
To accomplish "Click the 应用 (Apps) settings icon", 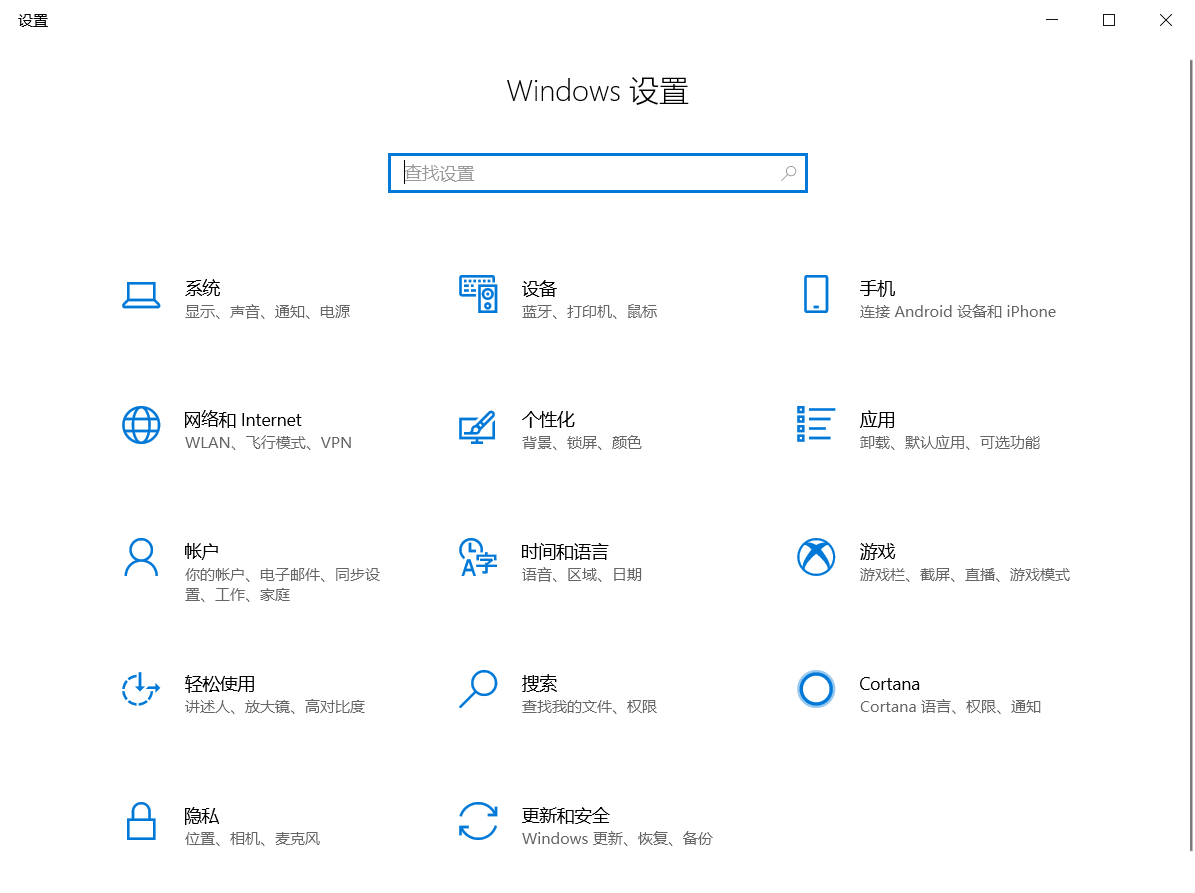I will [816, 425].
